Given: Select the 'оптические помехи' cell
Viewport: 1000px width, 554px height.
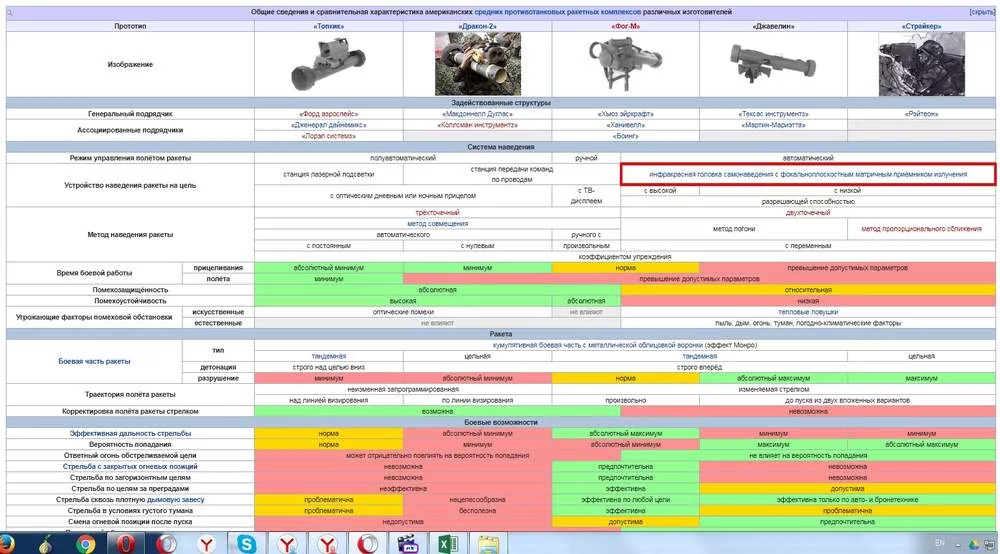Looking at the screenshot, I should click(403, 312).
